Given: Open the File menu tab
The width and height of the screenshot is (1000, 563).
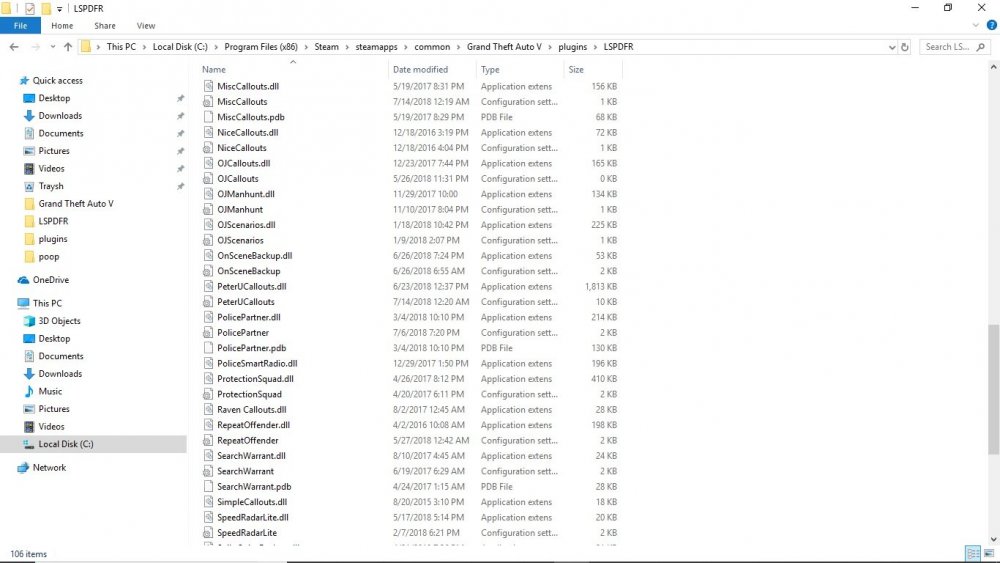Looking at the screenshot, I should [x=20, y=26].
